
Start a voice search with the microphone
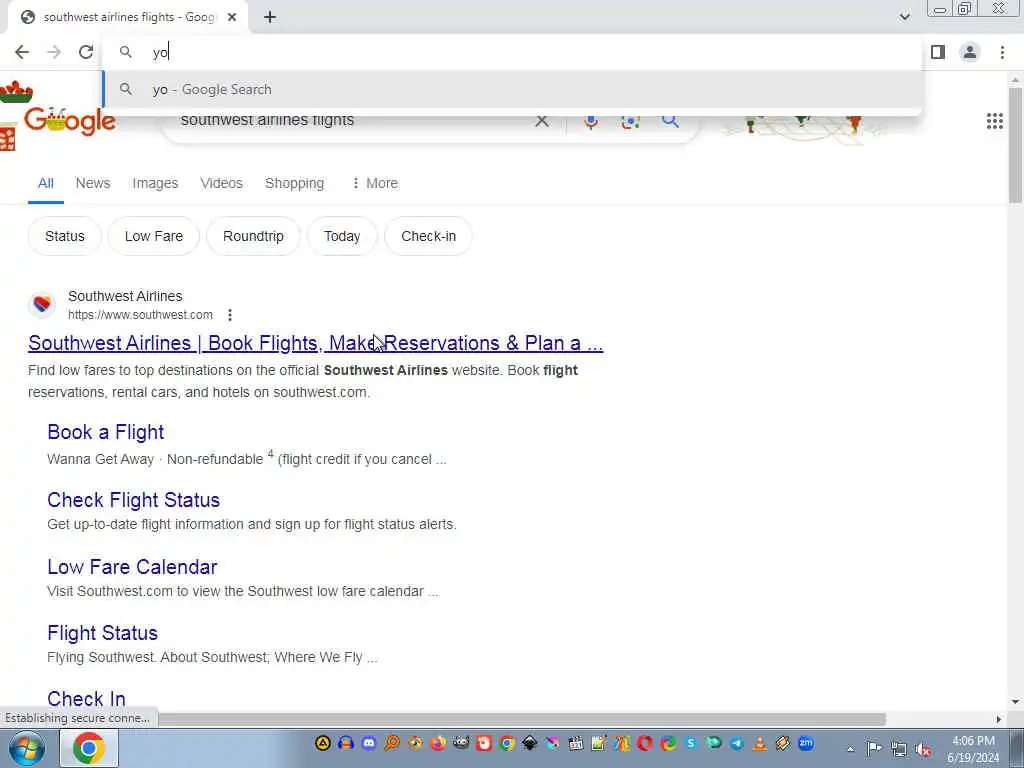click(x=591, y=121)
